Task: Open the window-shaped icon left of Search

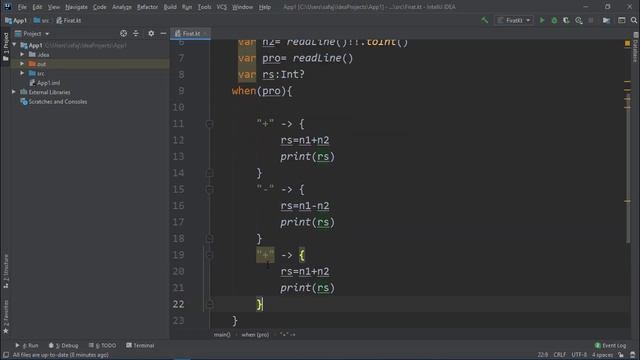Action: (x=622, y=20)
